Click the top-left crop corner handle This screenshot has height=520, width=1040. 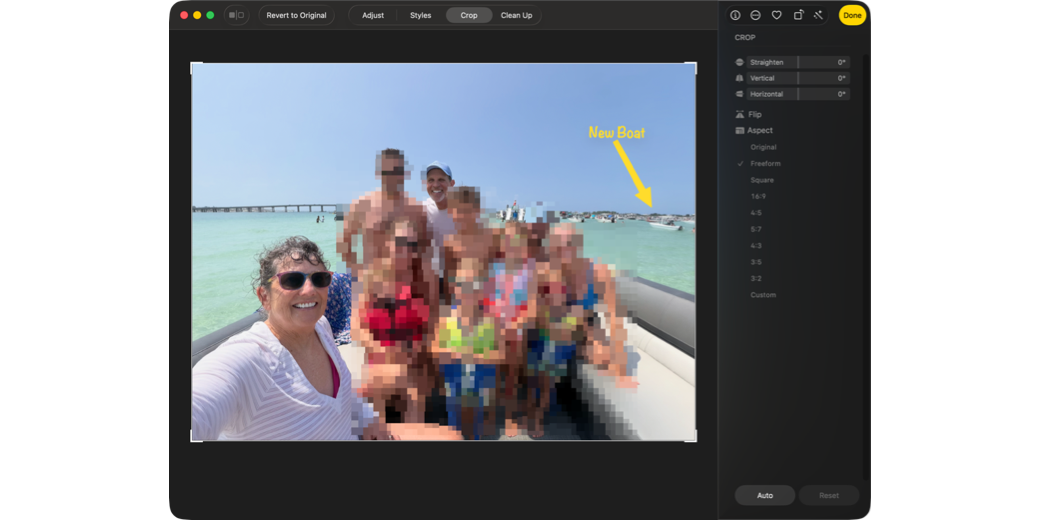192,64
